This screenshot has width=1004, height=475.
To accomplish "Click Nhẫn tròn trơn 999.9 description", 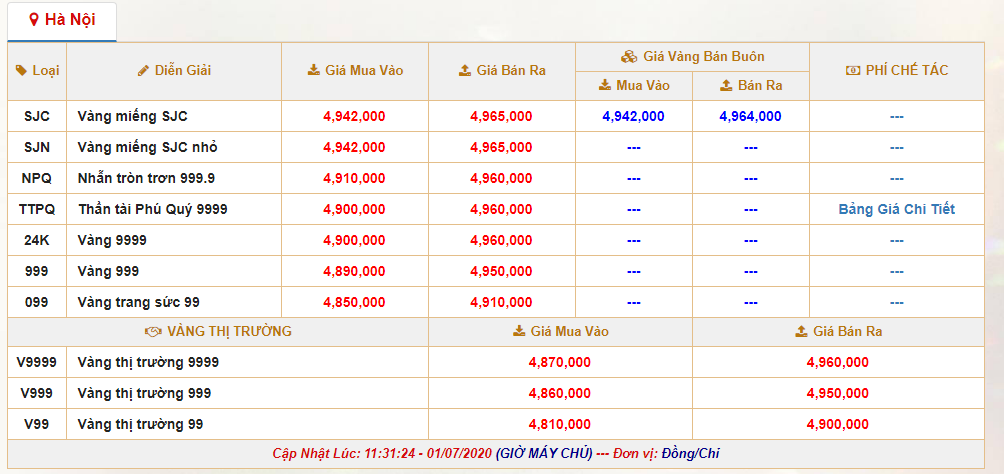I will coord(146,179).
